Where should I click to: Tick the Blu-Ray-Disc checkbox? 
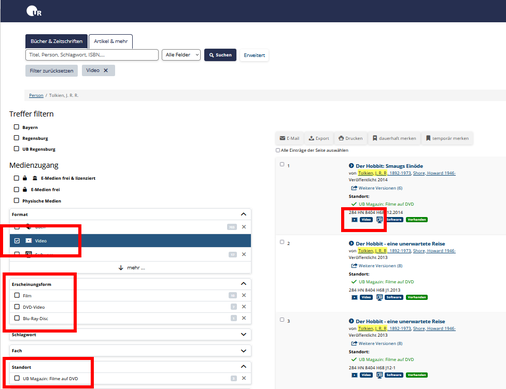click(x=17, y=318)
